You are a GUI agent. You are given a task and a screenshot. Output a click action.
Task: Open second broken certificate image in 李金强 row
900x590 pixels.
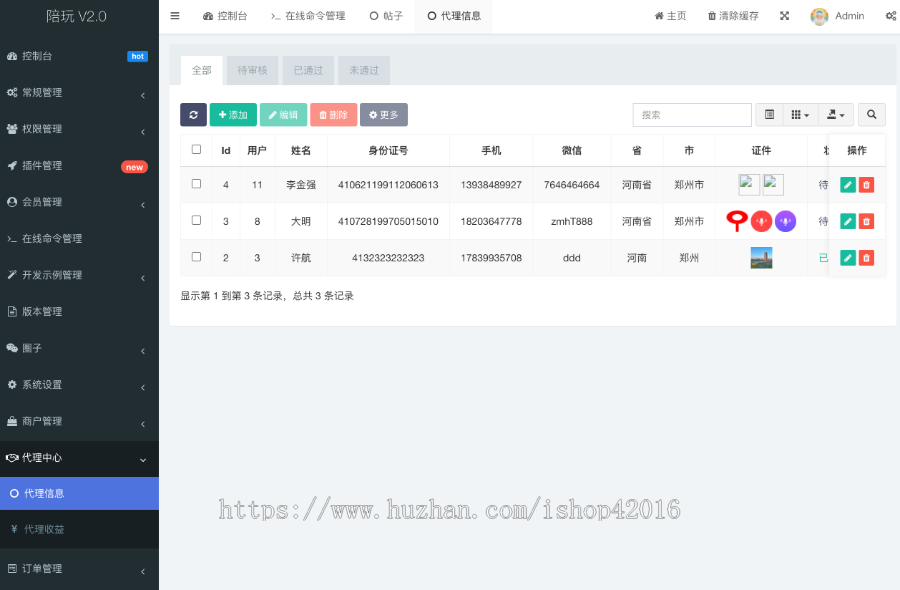click(x=773, y=185)
